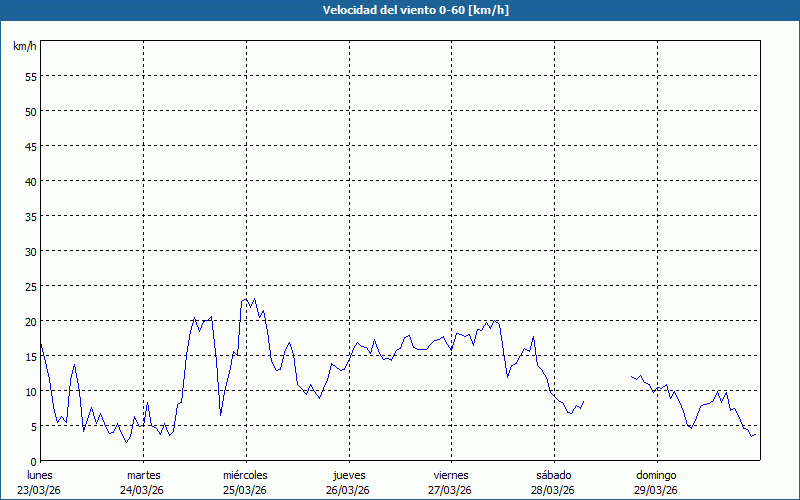This screenshot has height=500, width=800.
Task: Click the 'domingo' day label
Action: 656,475
